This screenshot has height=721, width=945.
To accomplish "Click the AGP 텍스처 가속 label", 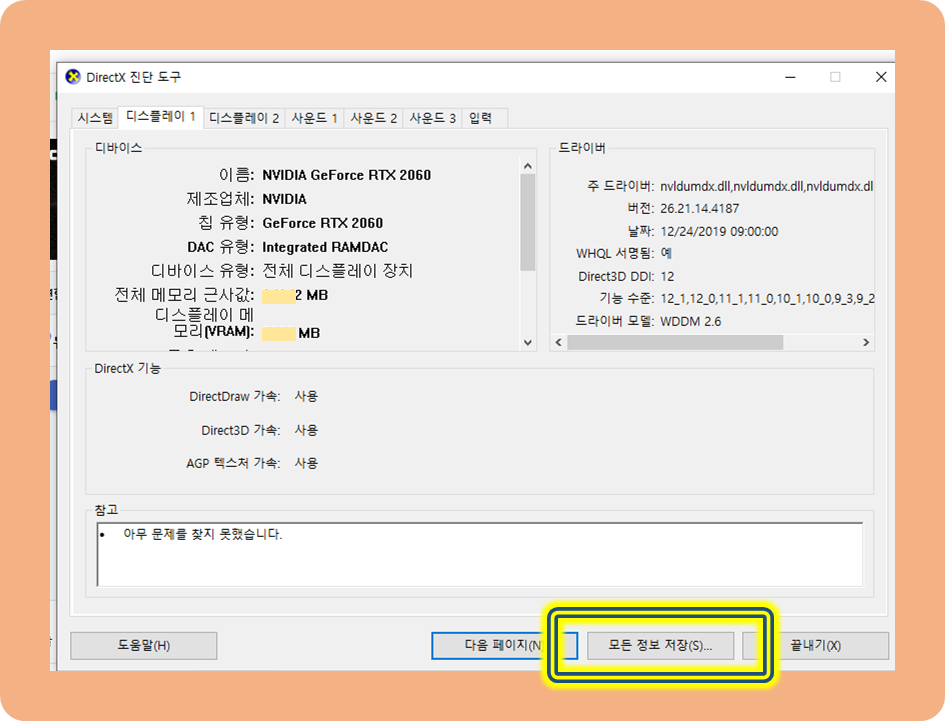I will pyautogui.click(x=233, y=463).
